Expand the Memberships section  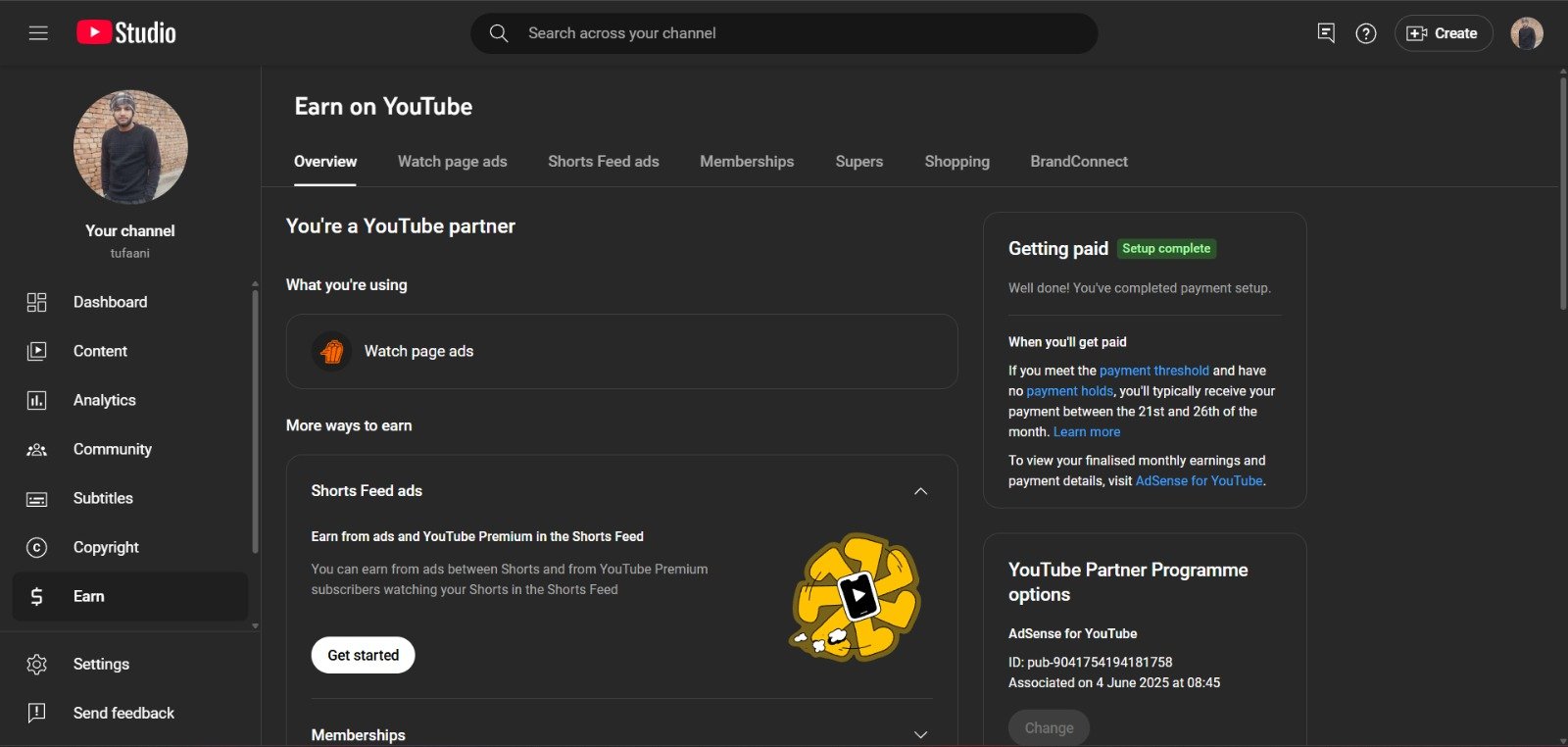[x=920, y=734]
